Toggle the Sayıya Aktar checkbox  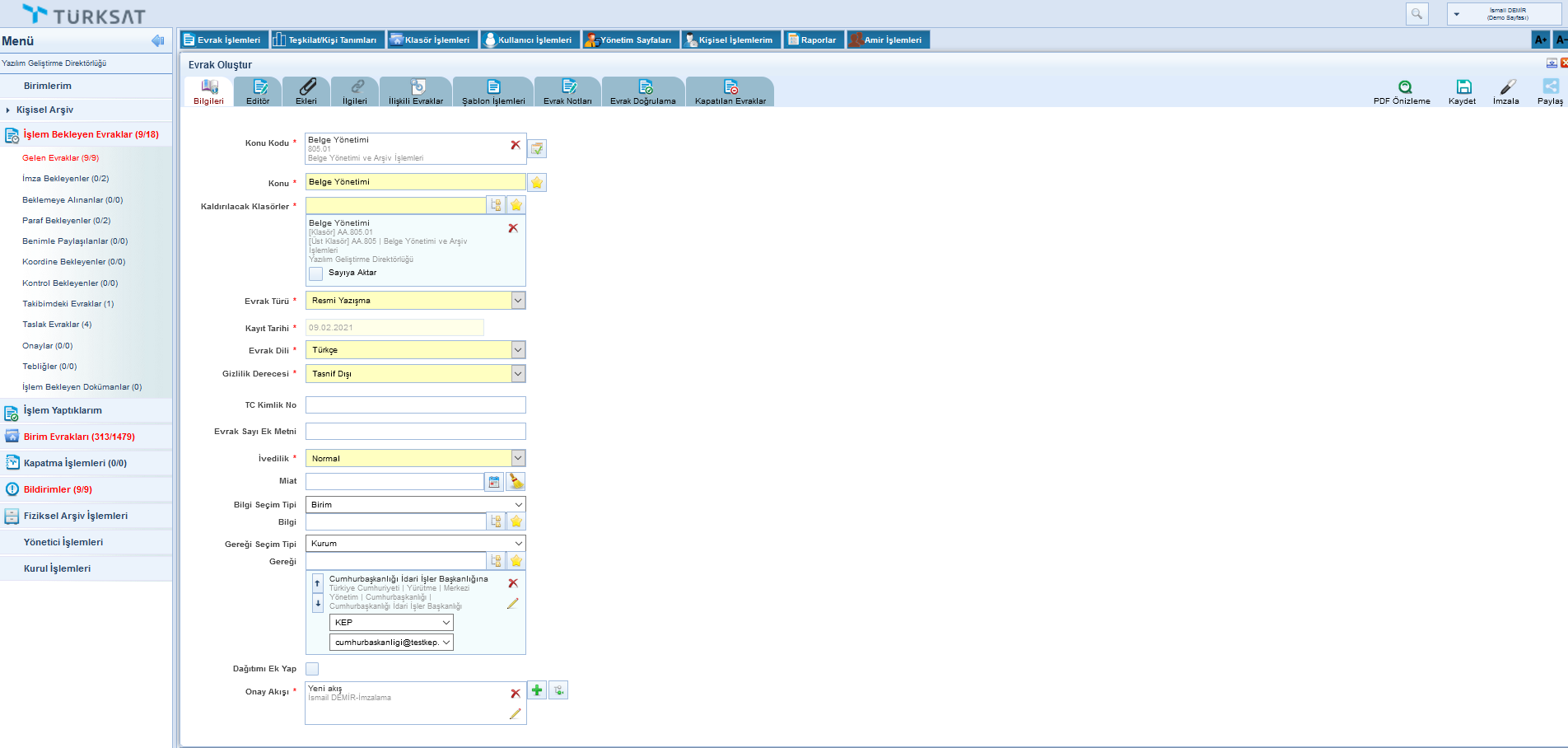point(316,273)
